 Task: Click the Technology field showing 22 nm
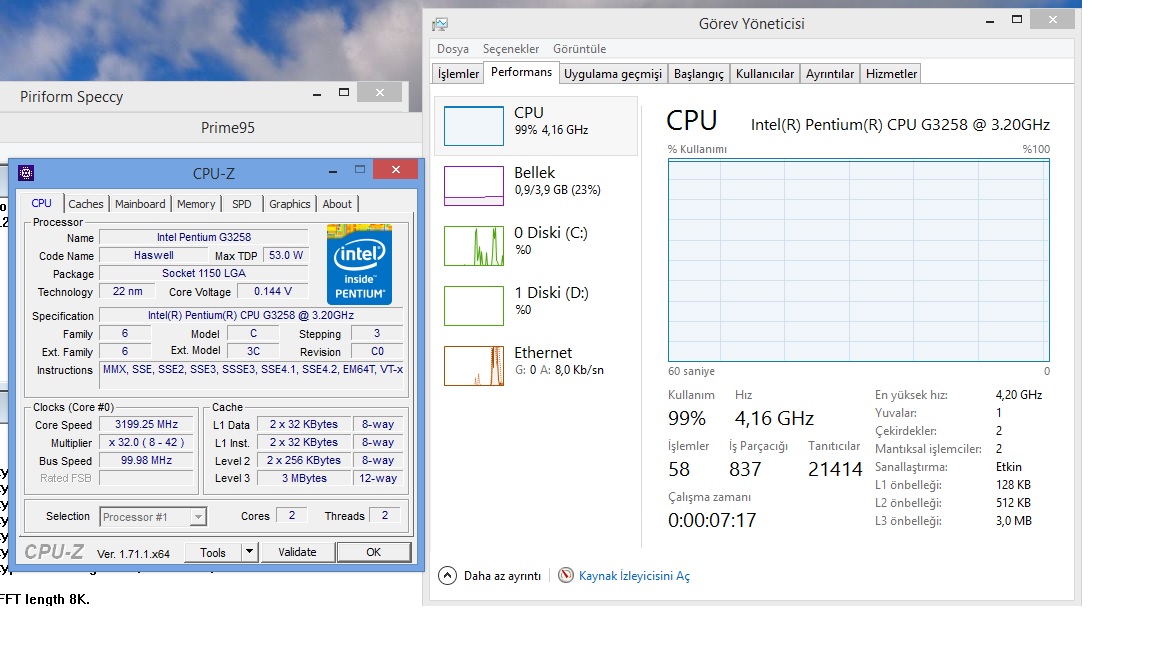pyautogui.click(x=127, y=291)
